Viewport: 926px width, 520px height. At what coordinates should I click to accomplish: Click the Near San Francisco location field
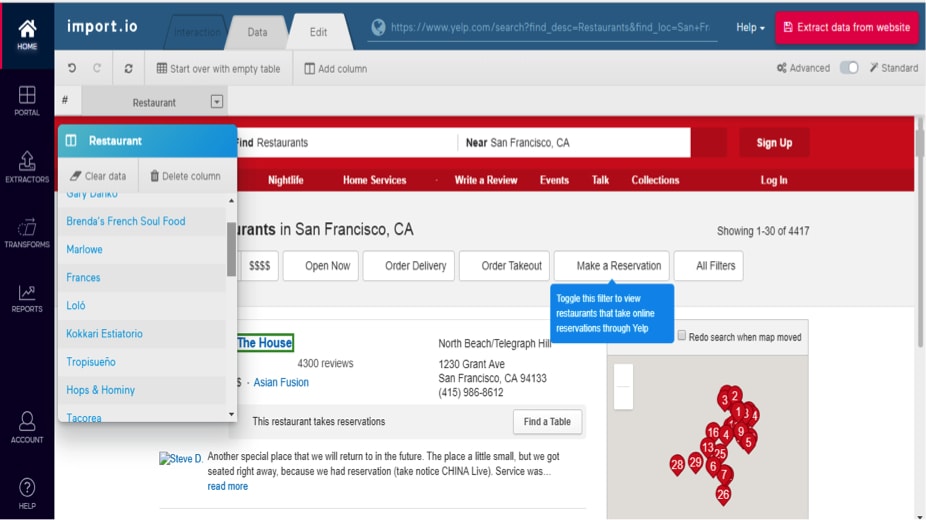pos(574,142)
